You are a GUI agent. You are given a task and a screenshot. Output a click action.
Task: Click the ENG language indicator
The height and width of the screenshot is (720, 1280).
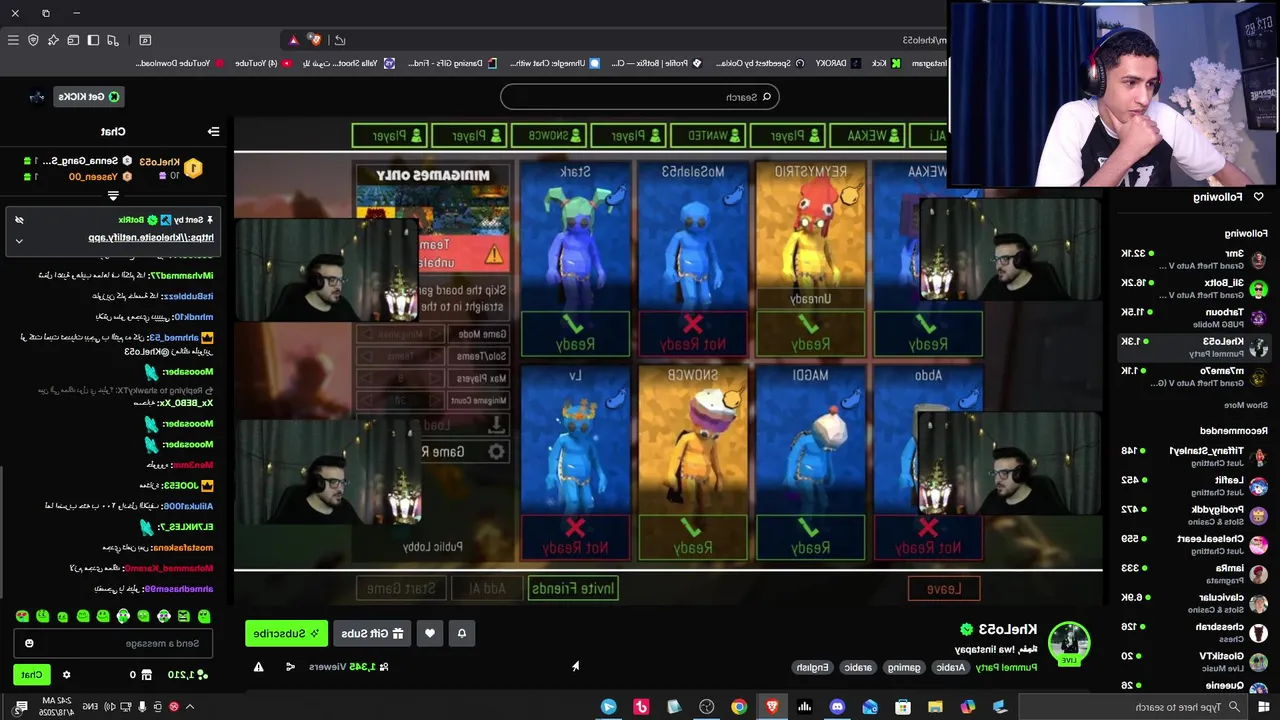[x=89, y=707]
